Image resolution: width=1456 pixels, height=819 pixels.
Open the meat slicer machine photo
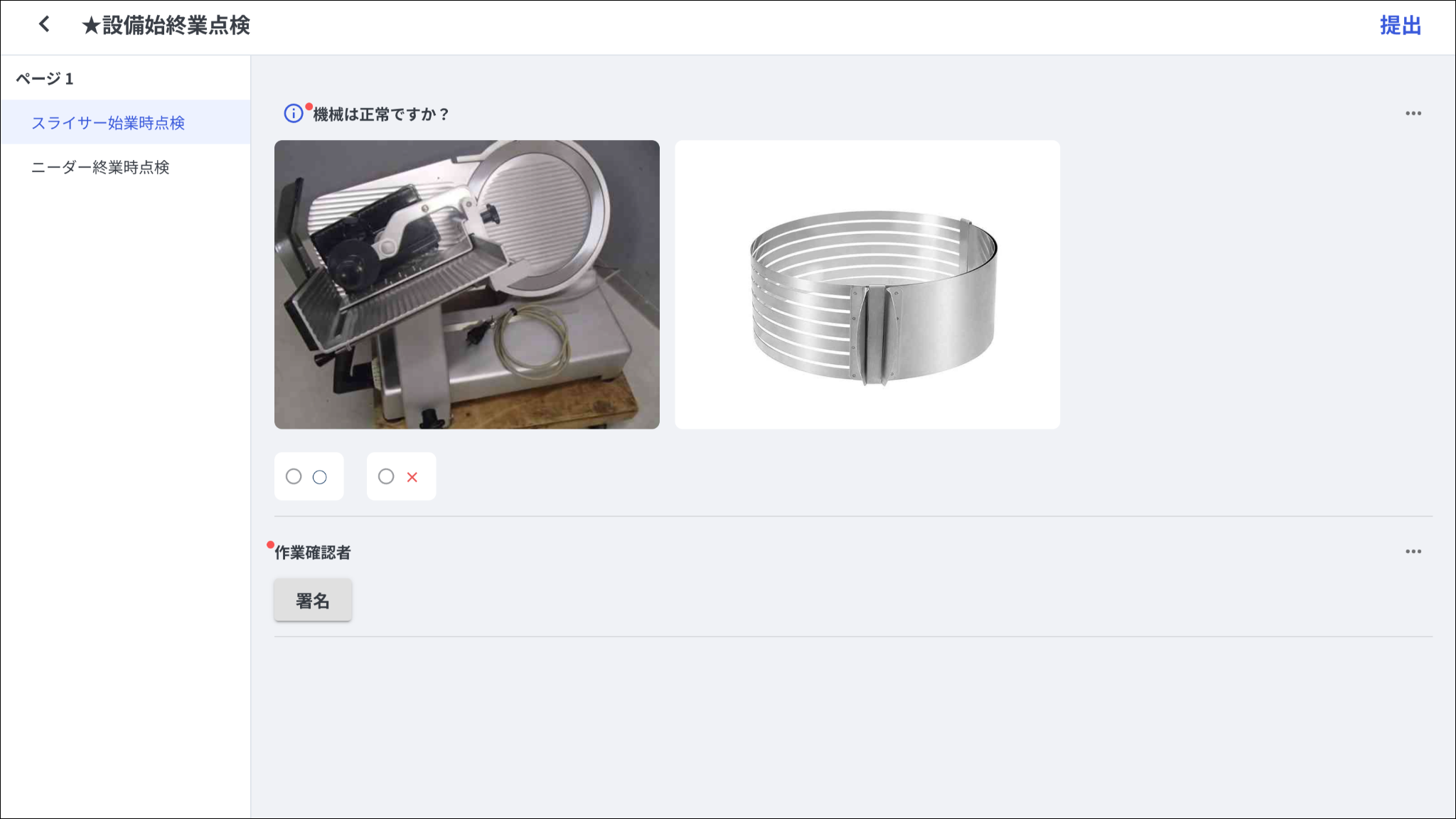click(467, 284)
